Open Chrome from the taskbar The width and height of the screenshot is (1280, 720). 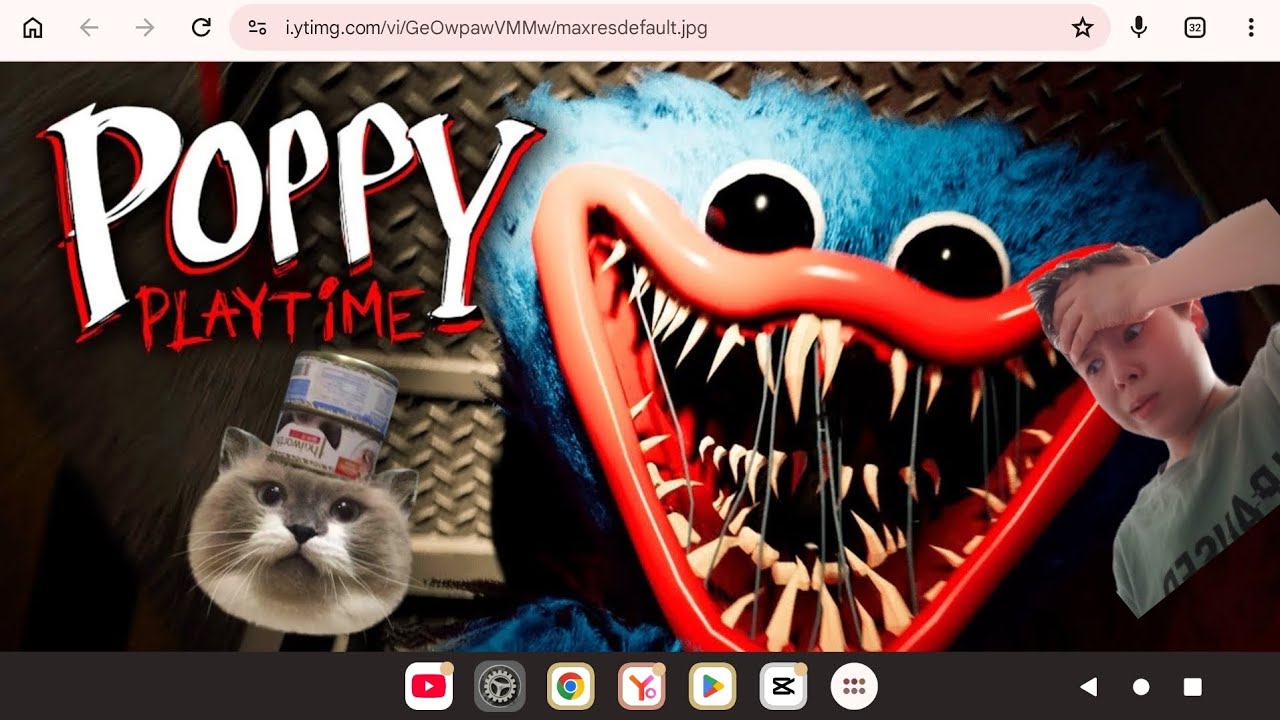click(571, 687)
